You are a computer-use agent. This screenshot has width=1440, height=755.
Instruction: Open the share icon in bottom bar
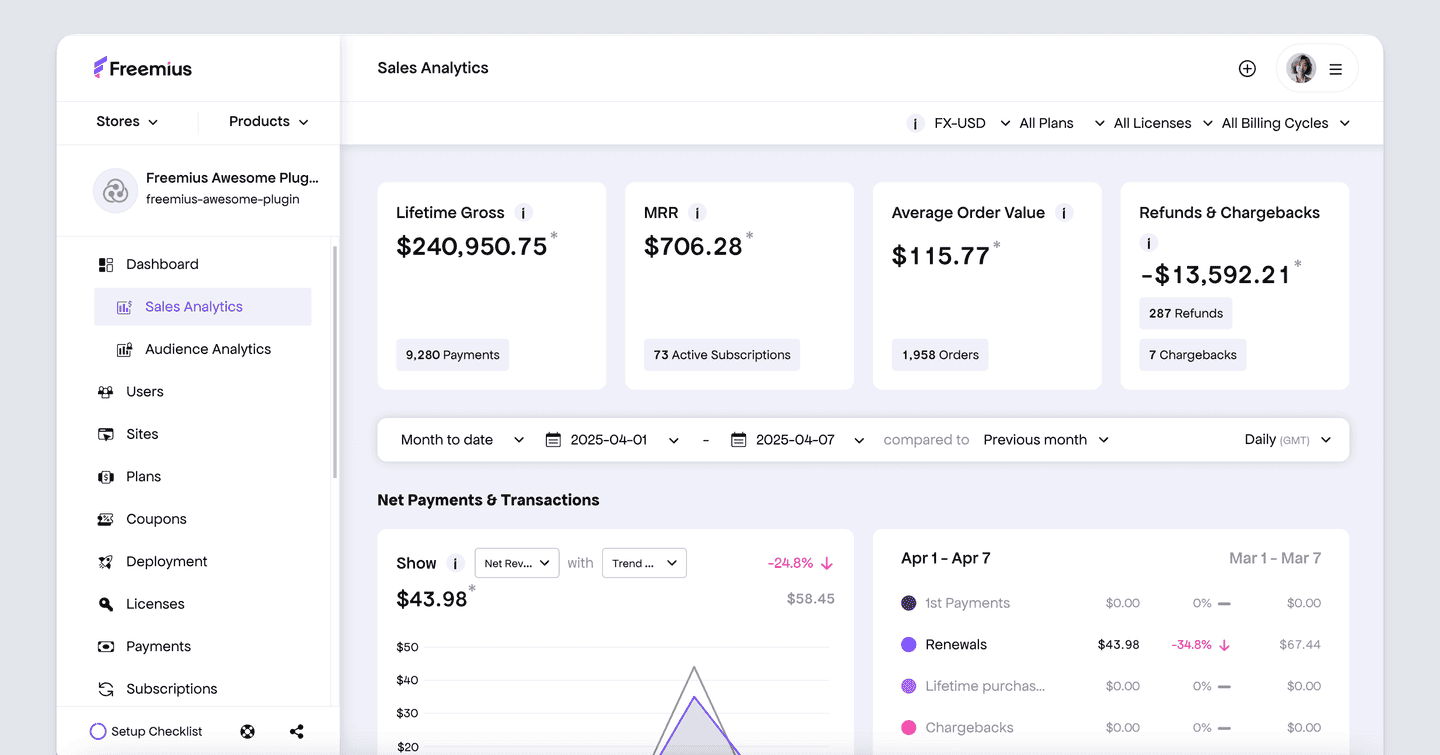[x=297, y=731]
